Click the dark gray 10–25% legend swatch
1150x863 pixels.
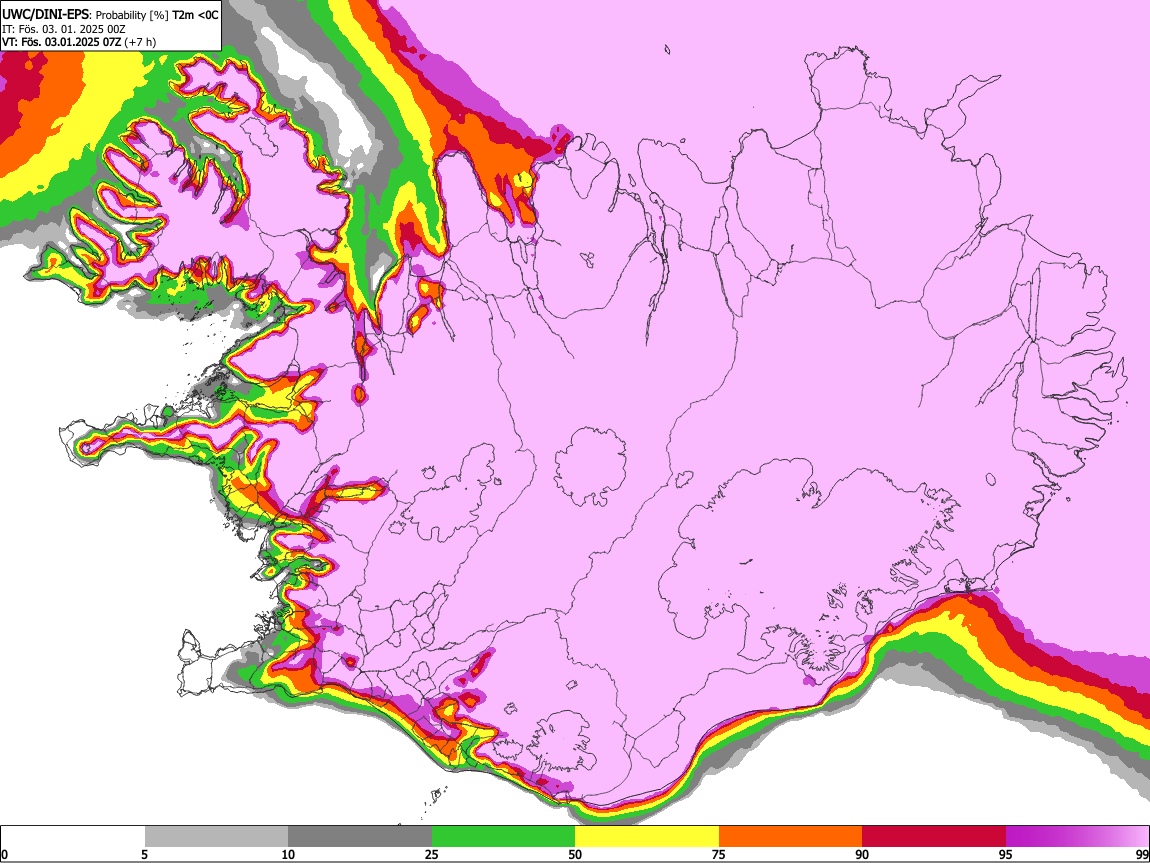(360, 837)
